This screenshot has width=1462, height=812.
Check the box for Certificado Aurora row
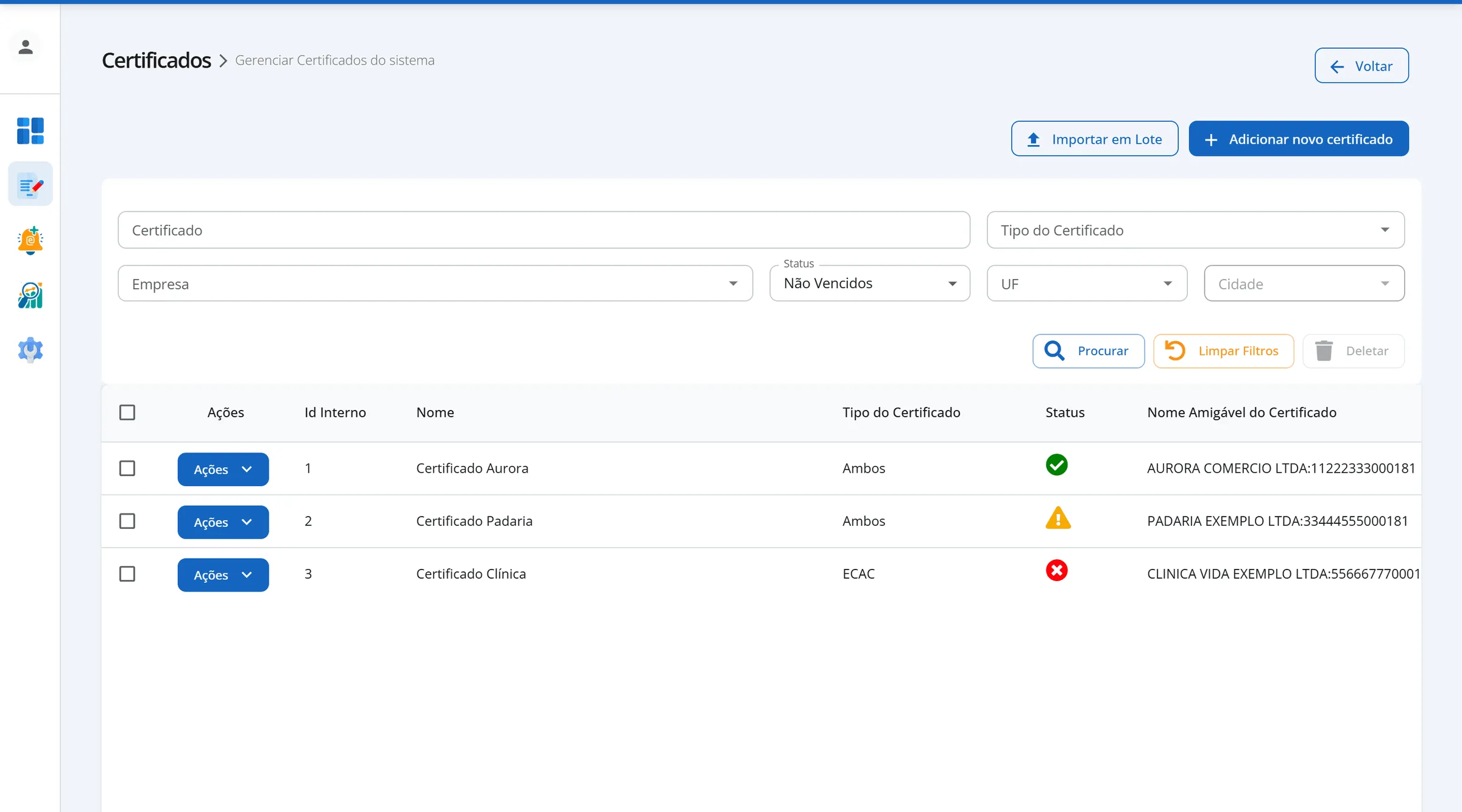pyautogui.click(x=127, y=468)
